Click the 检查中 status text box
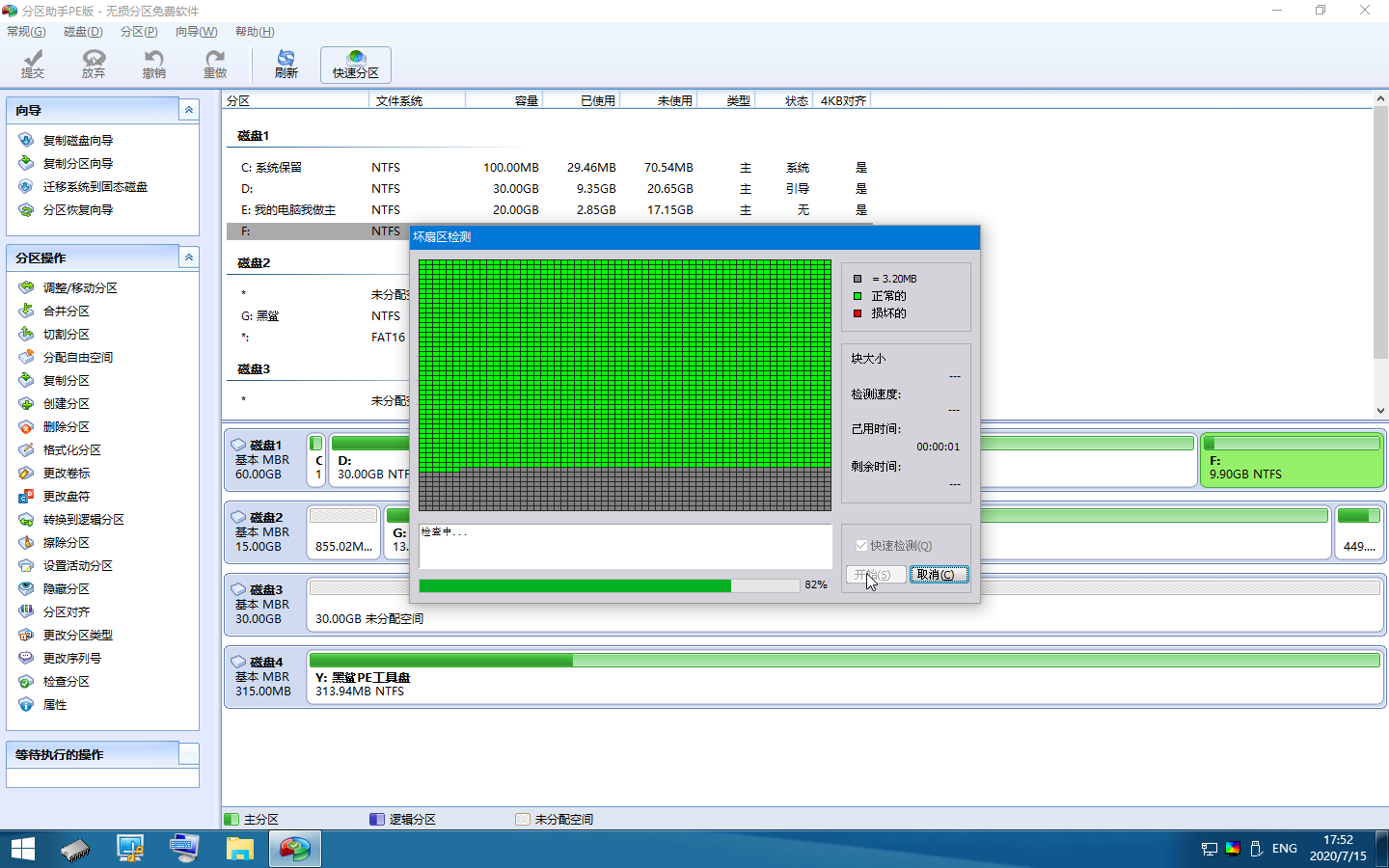This screenshot has width=1389, height=868. click(625, 546)
